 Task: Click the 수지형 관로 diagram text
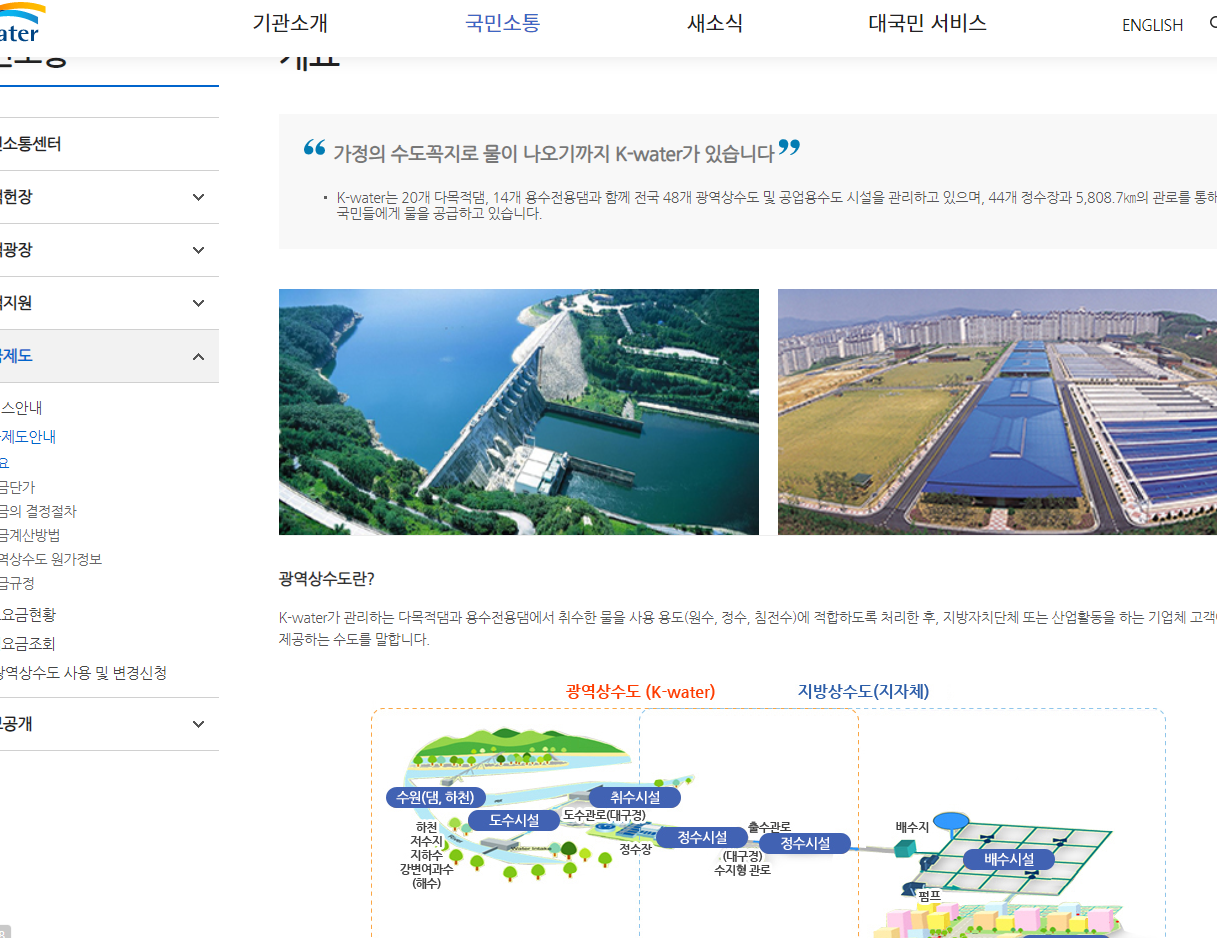[742, 870]
